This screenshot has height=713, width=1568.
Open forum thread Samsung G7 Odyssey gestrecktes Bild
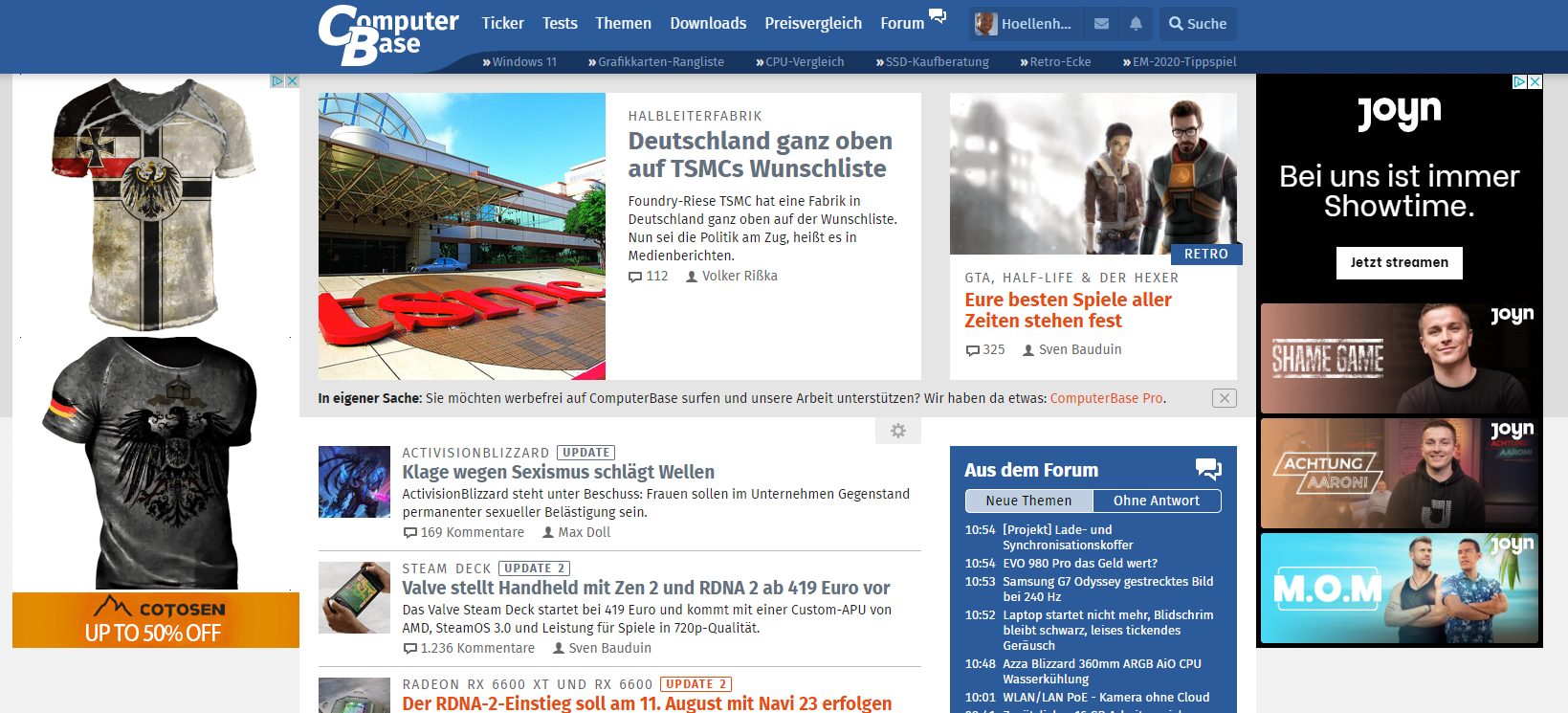1108,589
